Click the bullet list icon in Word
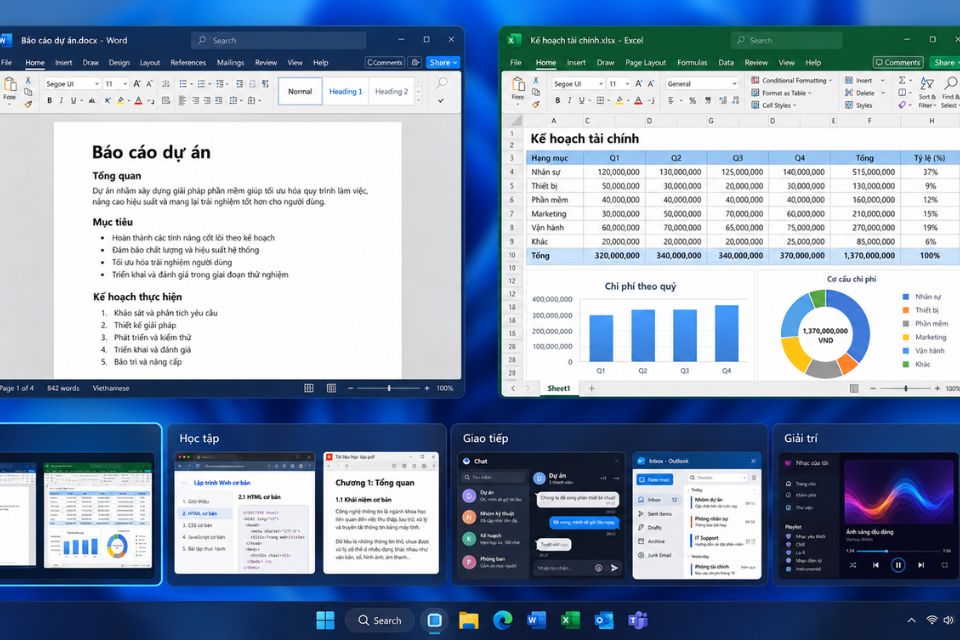The width and height of the screenshot is (960, 640). click(183, 83)
